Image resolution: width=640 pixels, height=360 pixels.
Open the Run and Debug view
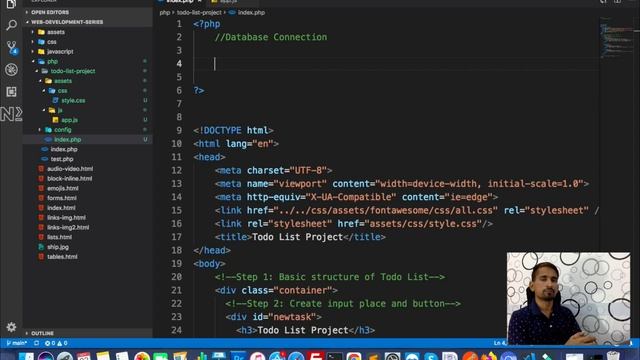pos(11,69)
